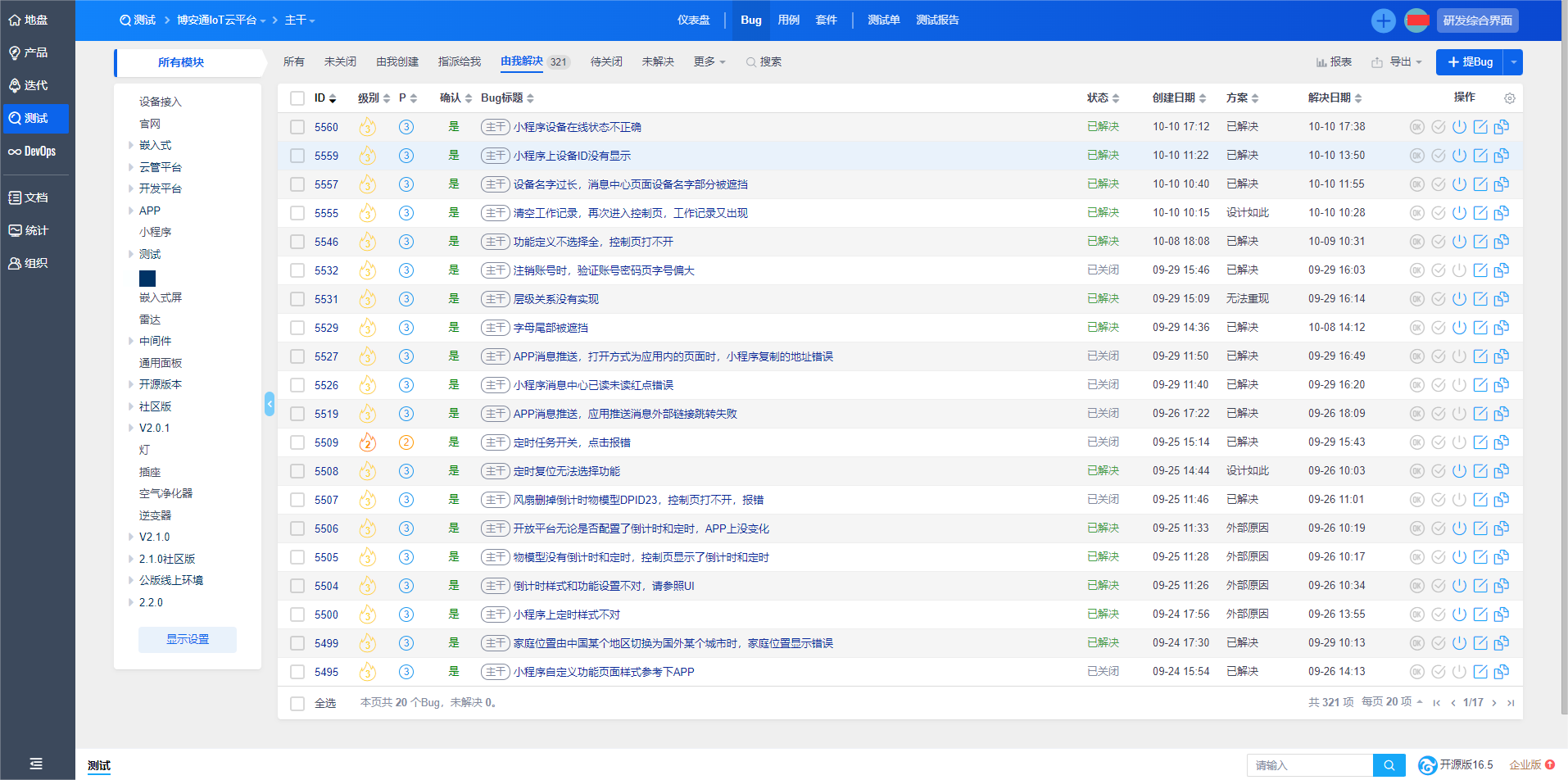Image resolution: width=1568 pixels, height=780 pixels.
Task: Switch to the 测试报告 tab
Action: coord(937,20)
